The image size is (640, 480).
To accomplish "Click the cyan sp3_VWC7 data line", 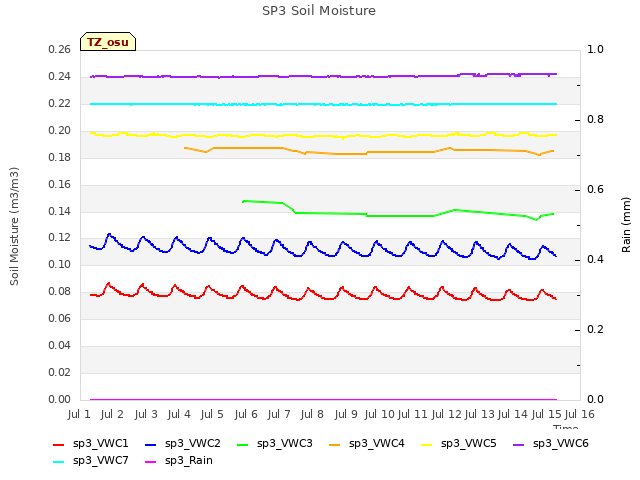I will coord(323,104).
